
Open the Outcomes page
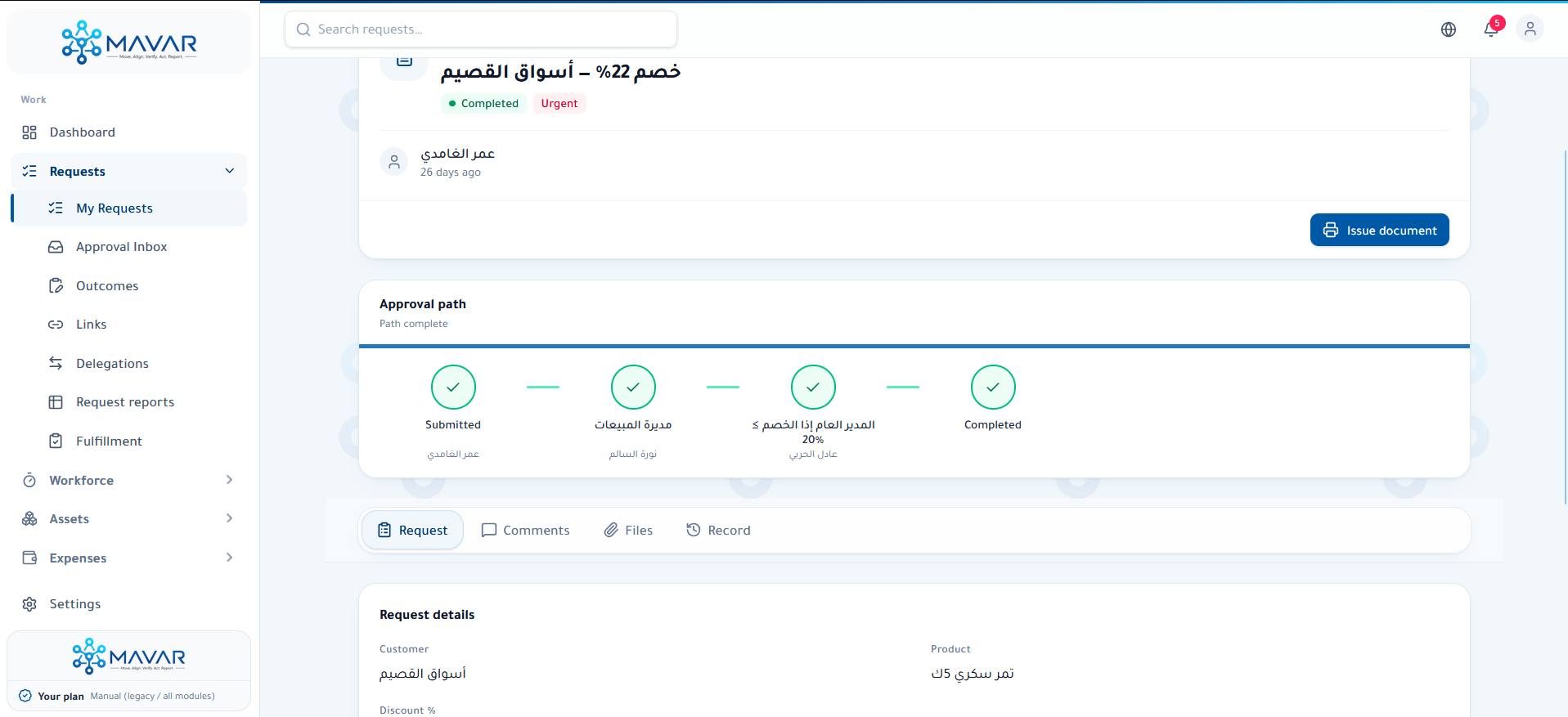(x=129, y=285)
